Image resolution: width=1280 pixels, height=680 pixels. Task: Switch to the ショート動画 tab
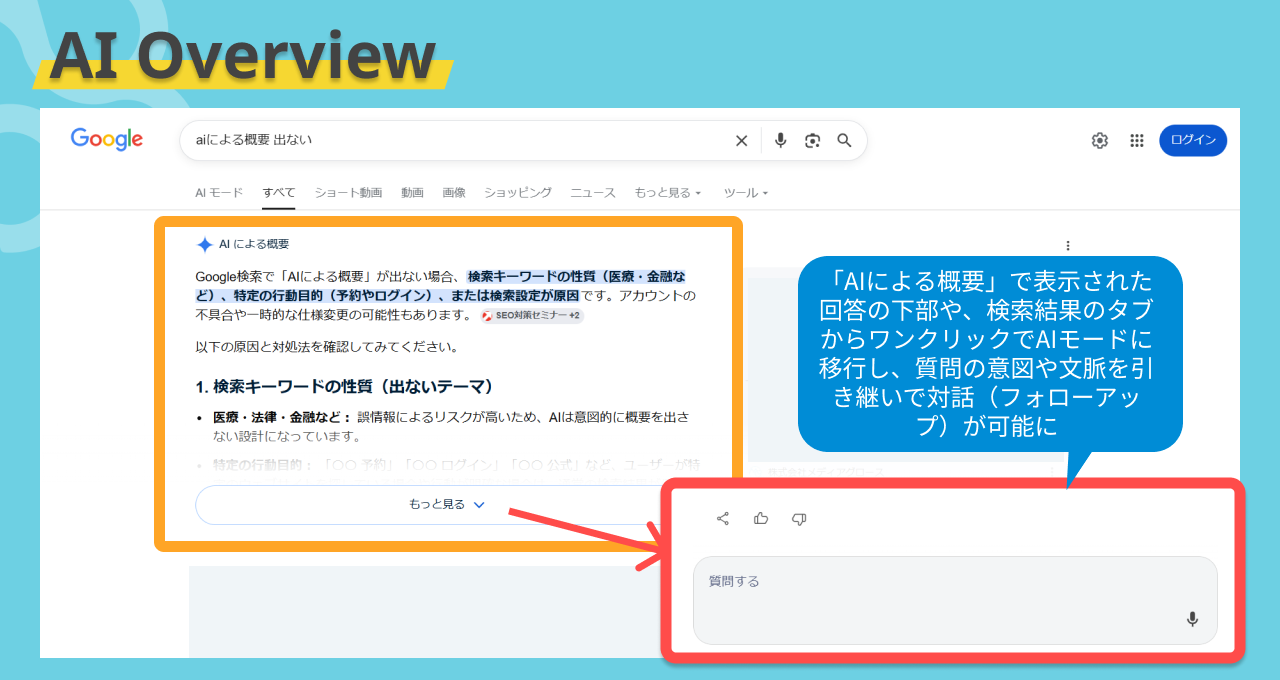click(x=348, y=193)
